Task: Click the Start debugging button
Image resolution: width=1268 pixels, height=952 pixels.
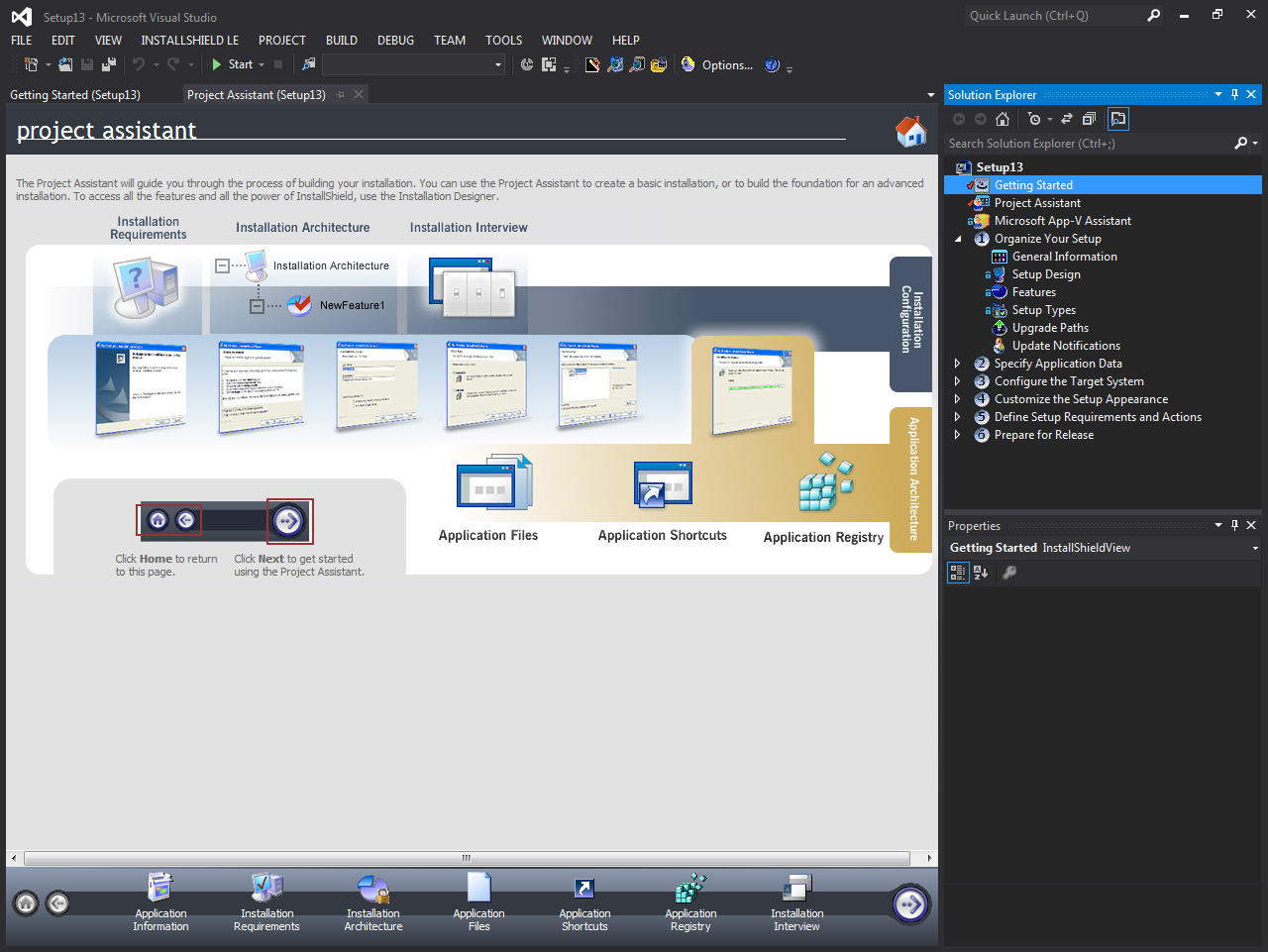Action: [x=232, y=64]
